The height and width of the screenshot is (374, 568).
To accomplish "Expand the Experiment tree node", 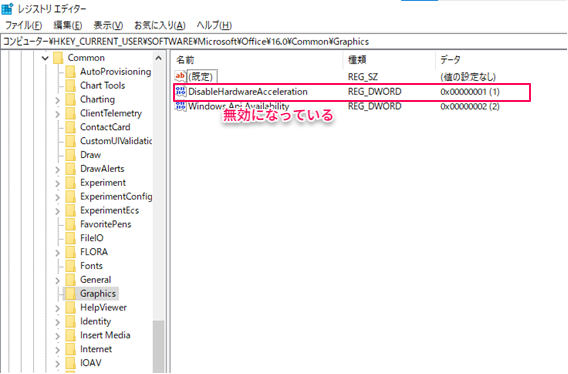I will (58, 183).
